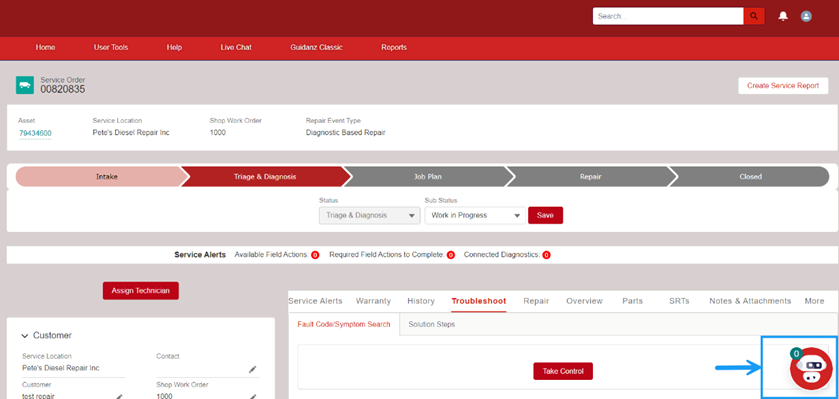This screenshot has height=399, width=839.
Task: Click Diagnostic Based Repair text
Action: [346, 133]
